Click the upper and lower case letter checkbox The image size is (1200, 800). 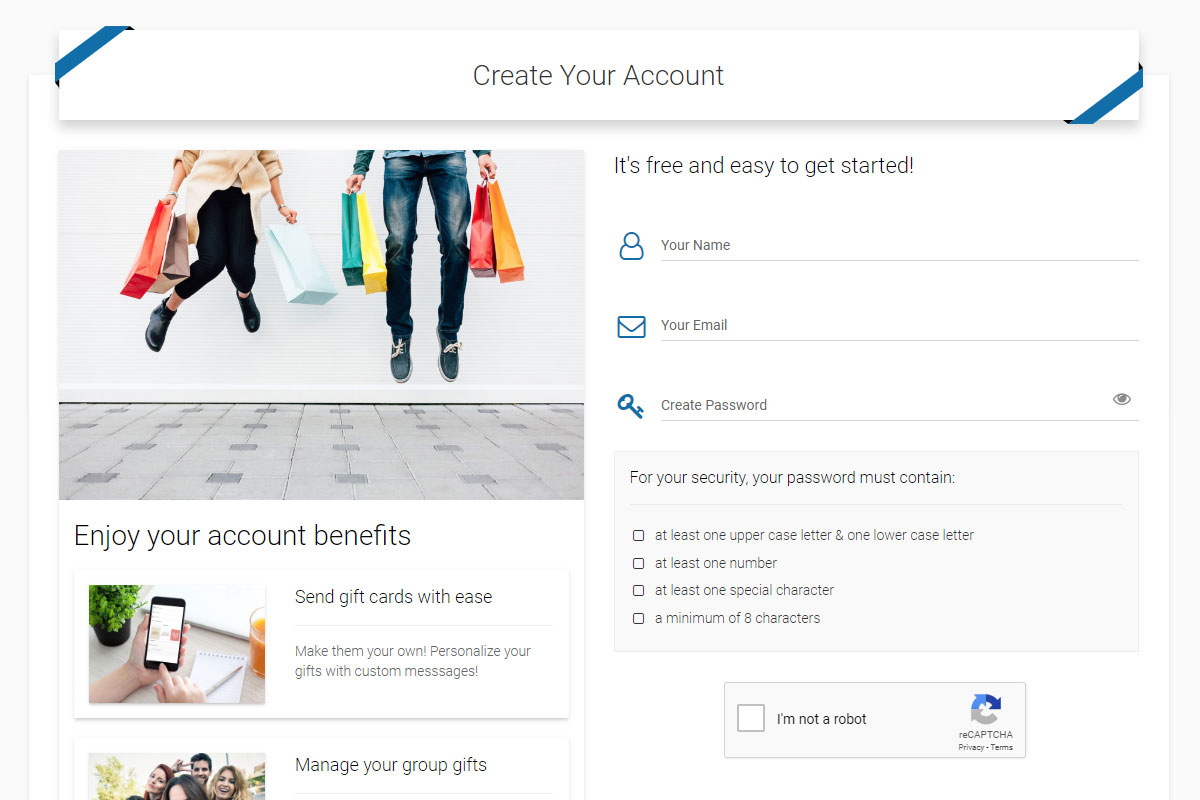click(638, 536)
